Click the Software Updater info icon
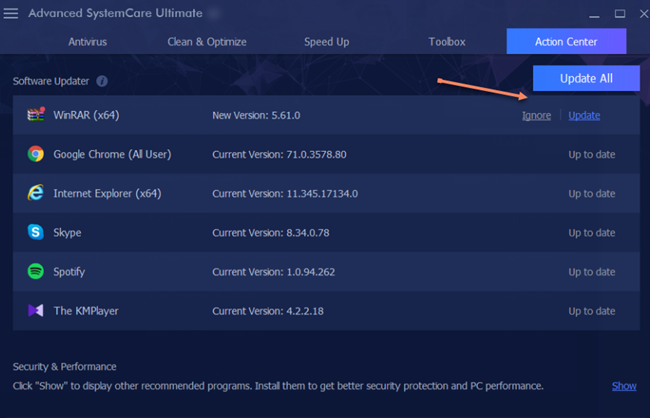 pyautogui.click(x=102, y=81)
